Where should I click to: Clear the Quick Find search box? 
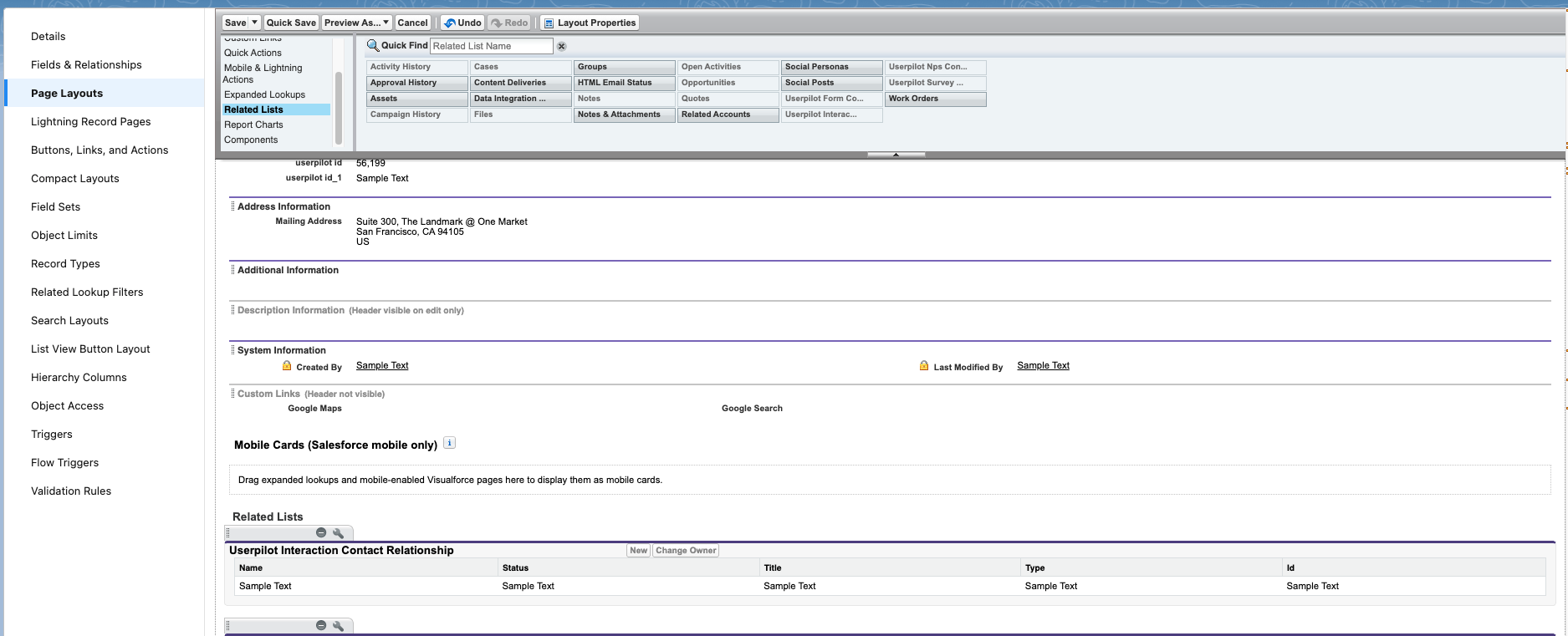[562, 47]
